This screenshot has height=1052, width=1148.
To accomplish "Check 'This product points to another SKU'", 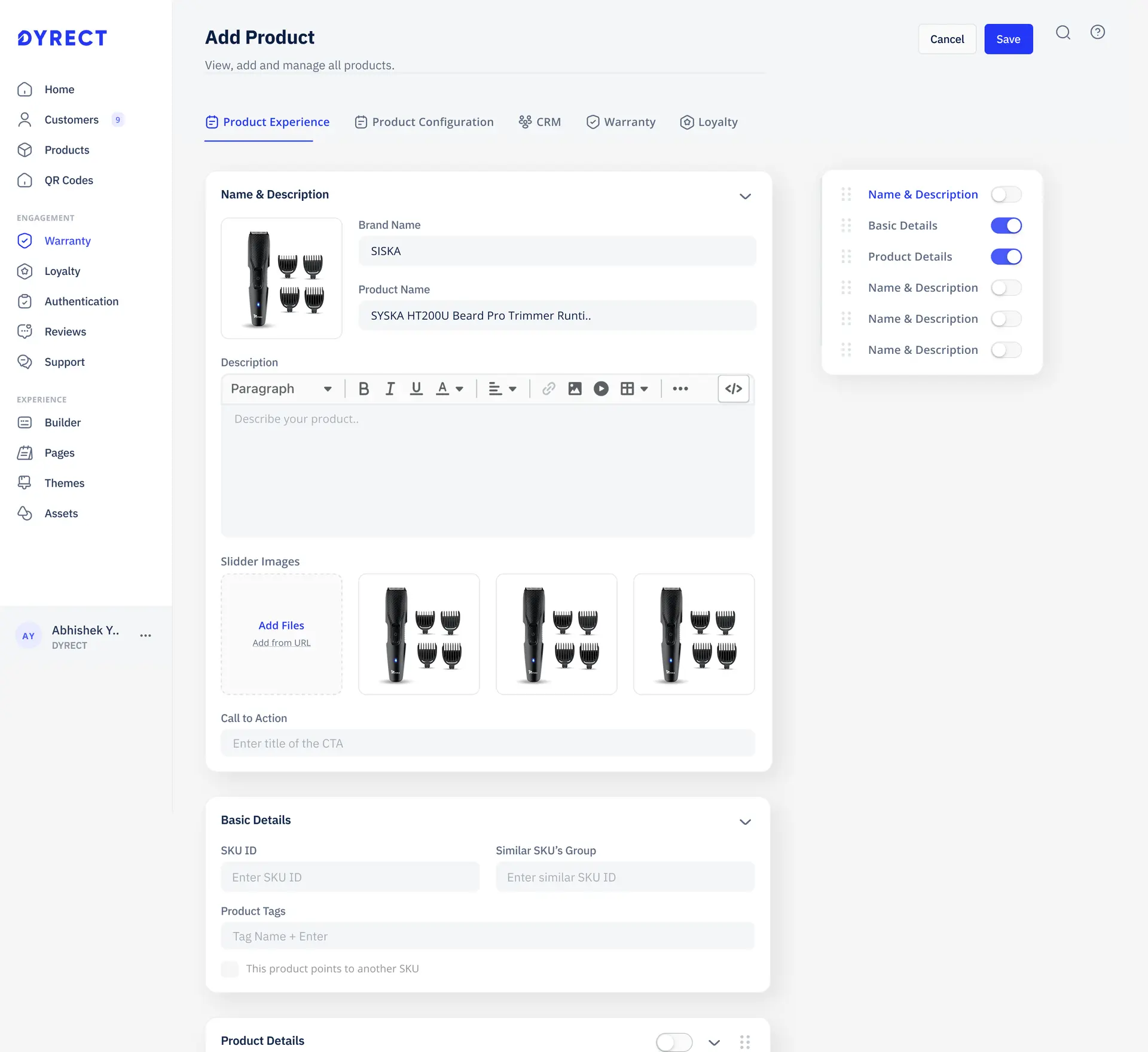I will (x=230, y=969).
